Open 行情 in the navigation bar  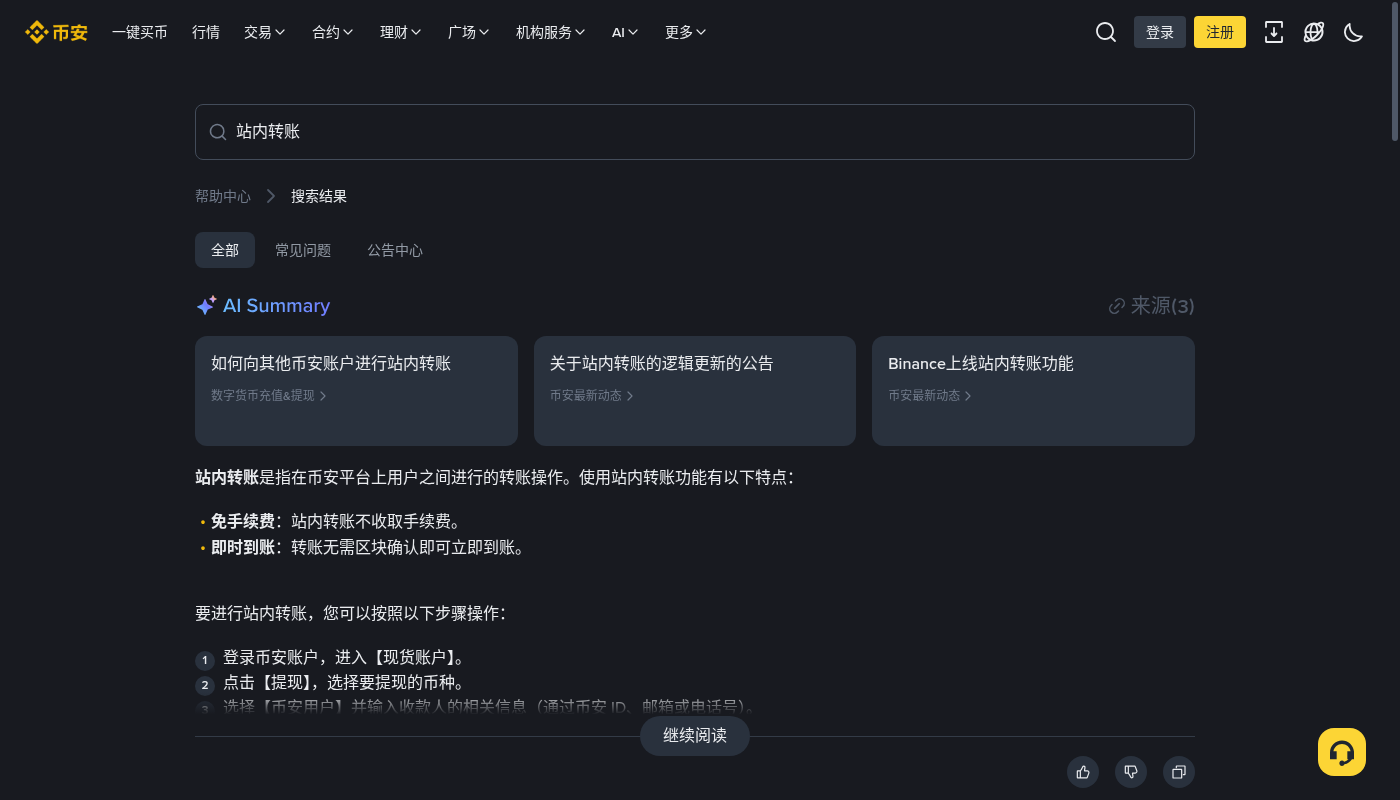pyautogui.click(x=206, y=32)
